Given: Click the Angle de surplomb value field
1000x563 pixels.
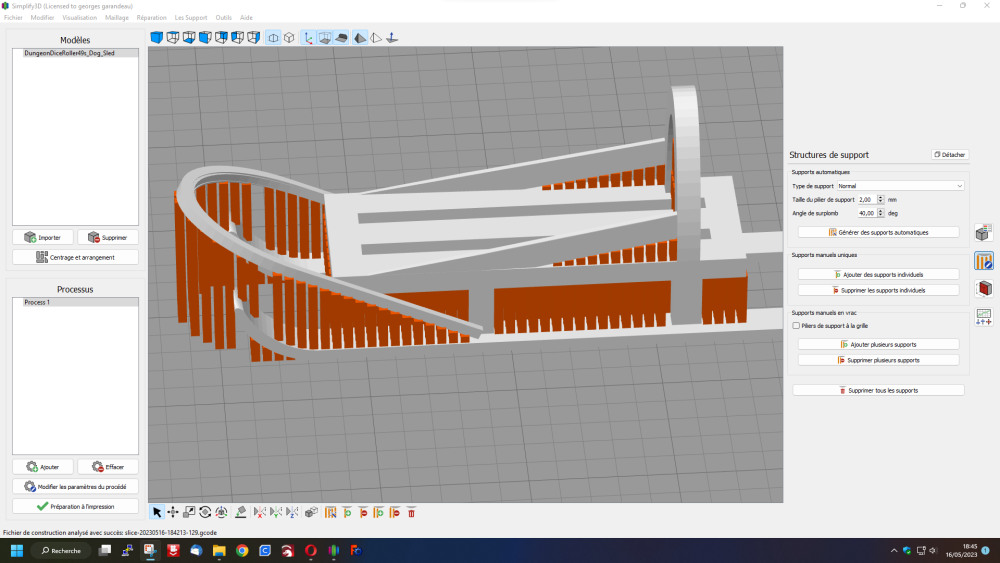Looking at the screenshot, I should (867, 213).
